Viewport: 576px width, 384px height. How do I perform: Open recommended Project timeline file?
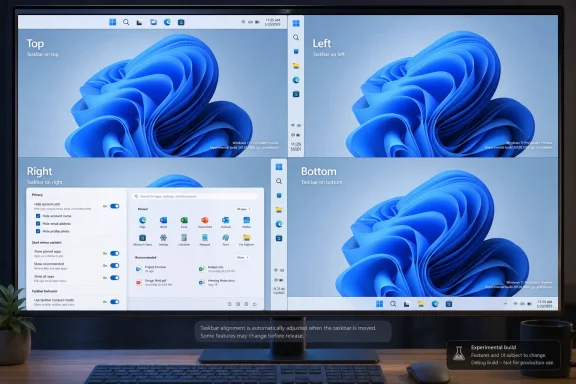point(151,269)
